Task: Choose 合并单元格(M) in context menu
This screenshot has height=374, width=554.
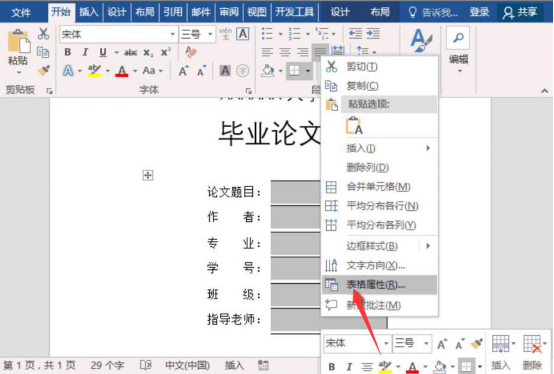Action: point(379,186)
